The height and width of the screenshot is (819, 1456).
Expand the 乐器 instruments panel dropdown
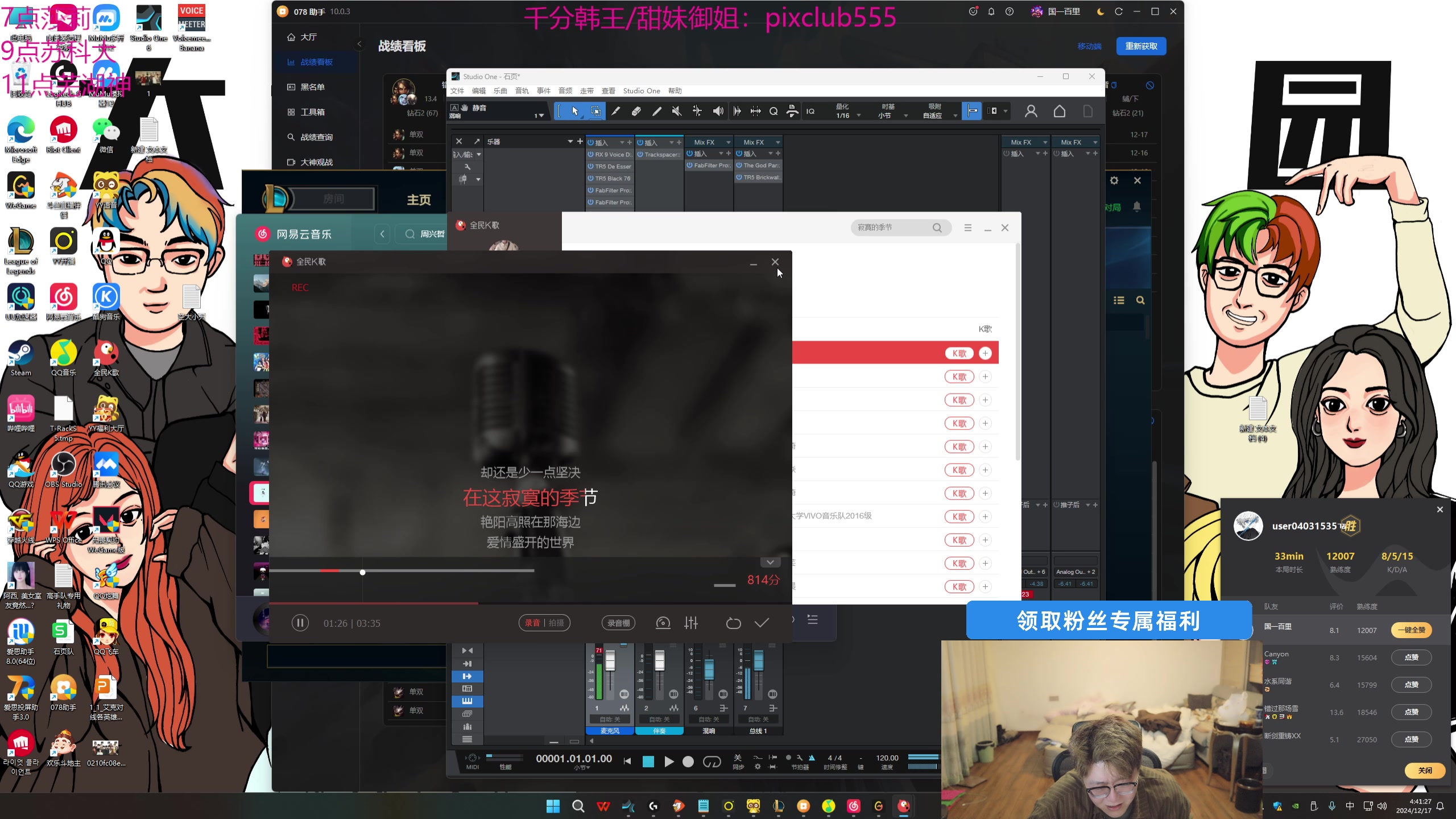click(570, 142)
